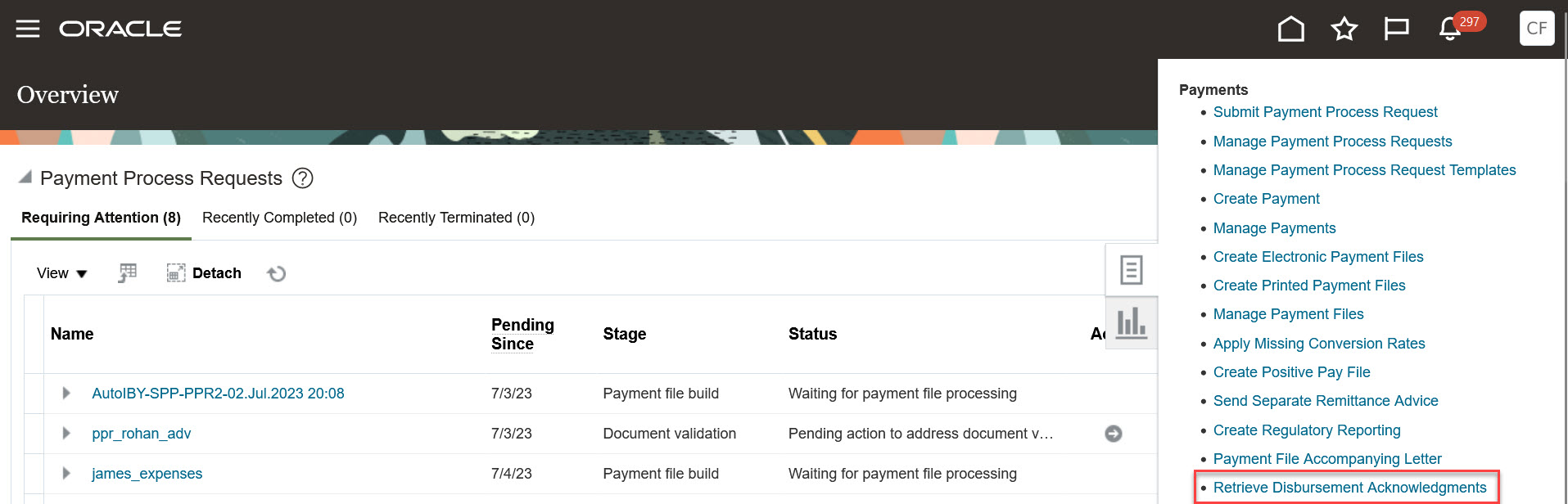This screenshot has width=1568, height=504.
Task: Expand the AutoIBY-SPP-PPR2 row
Action: (x=66, y=394)
